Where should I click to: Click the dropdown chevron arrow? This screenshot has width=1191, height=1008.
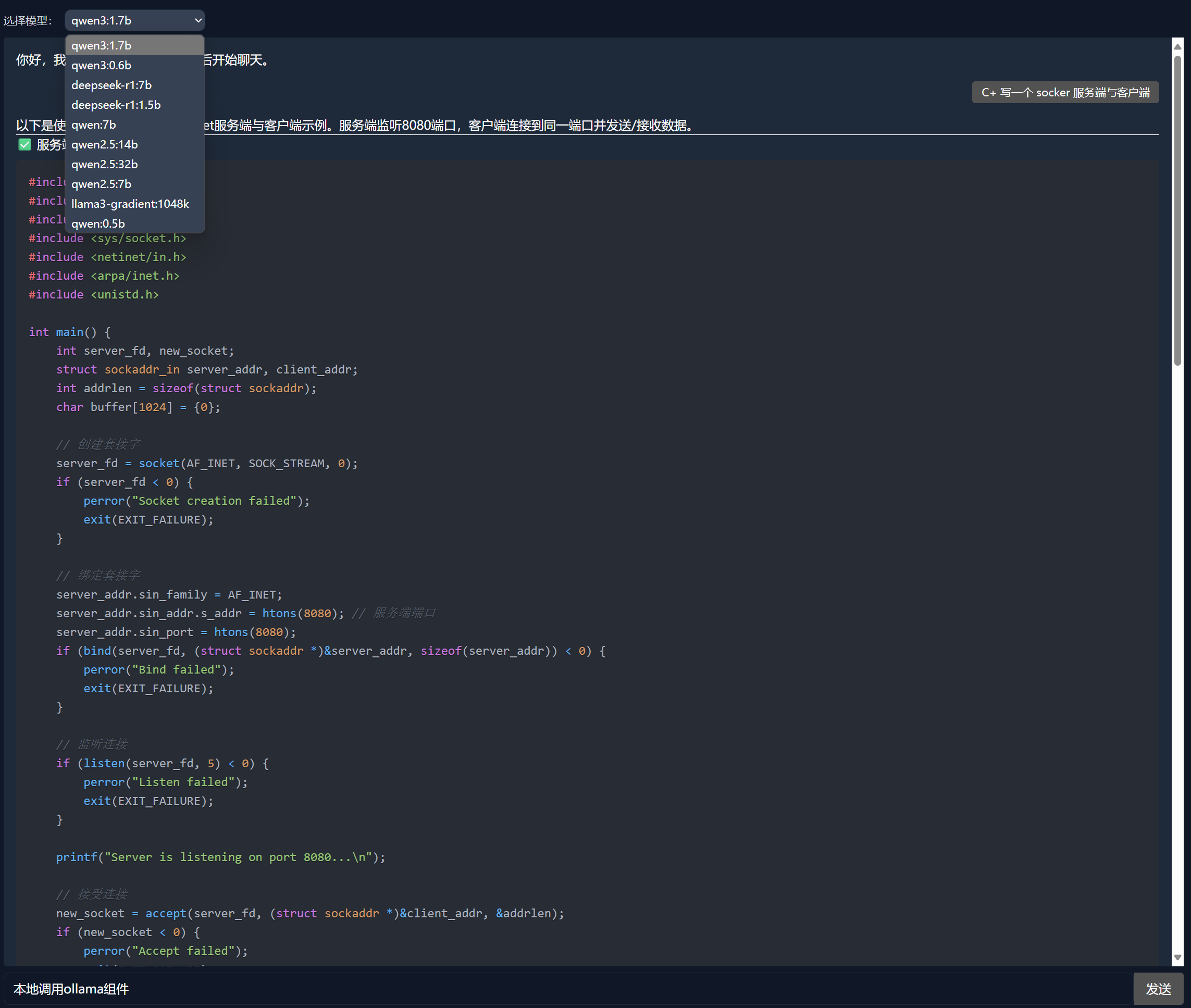pyautogui.click(x=198, y=20)
